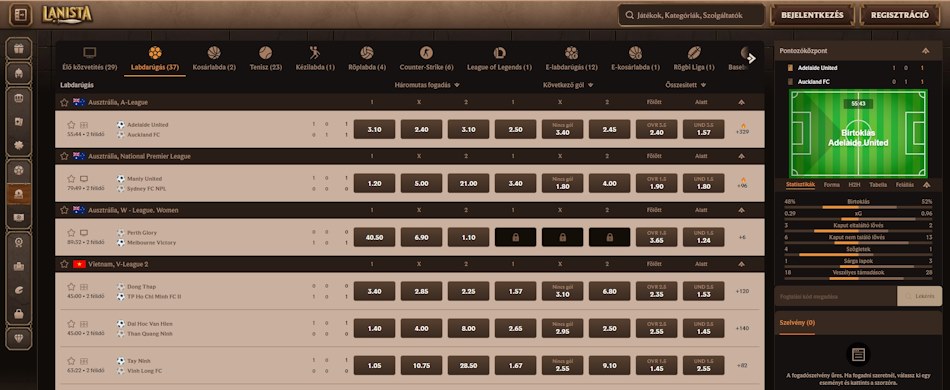Select the Élő közvetítés monitor icon
This screenshot has height=390, width=950.
90,53
